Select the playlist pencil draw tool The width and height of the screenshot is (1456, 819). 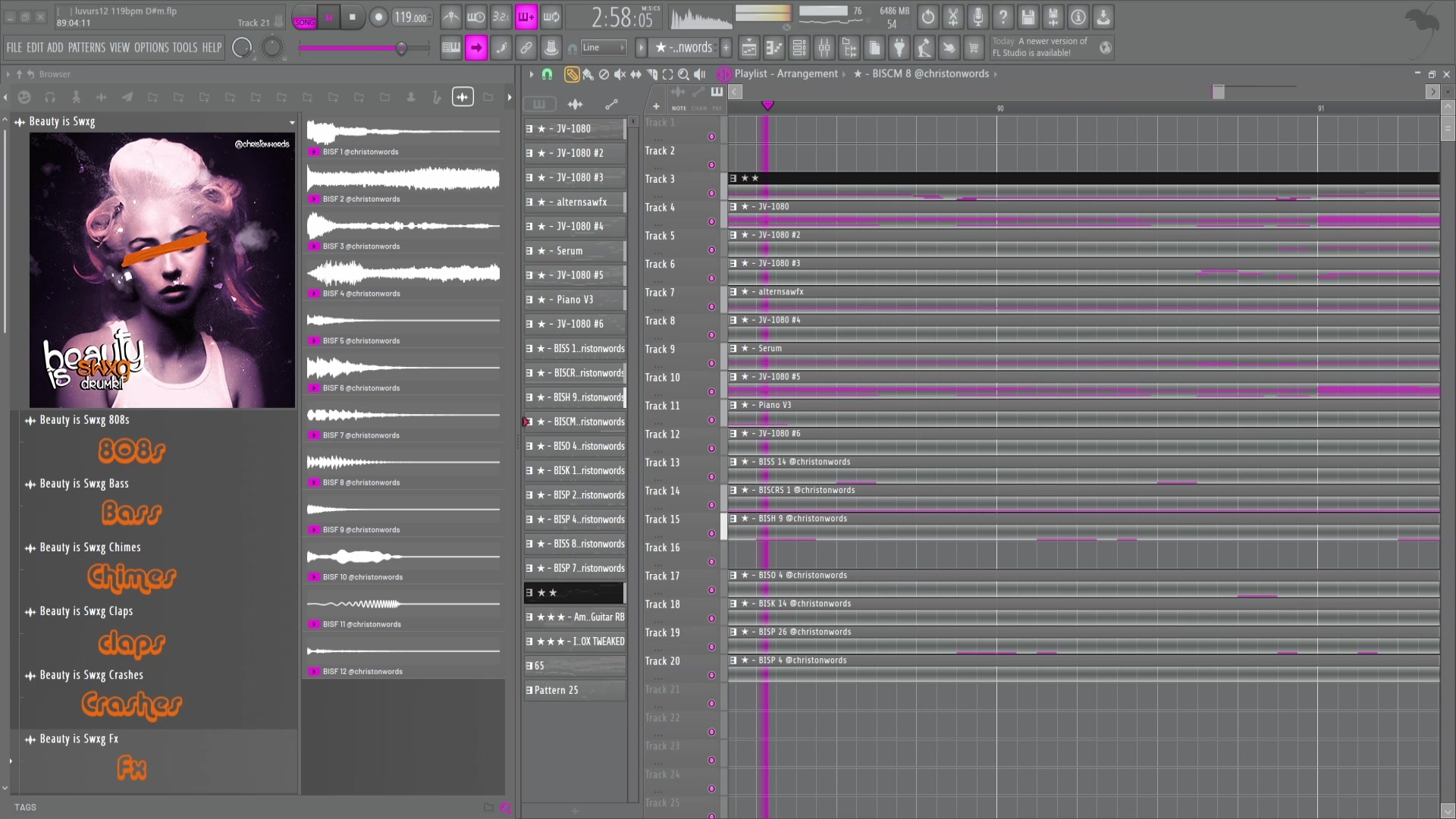(571, 74)
